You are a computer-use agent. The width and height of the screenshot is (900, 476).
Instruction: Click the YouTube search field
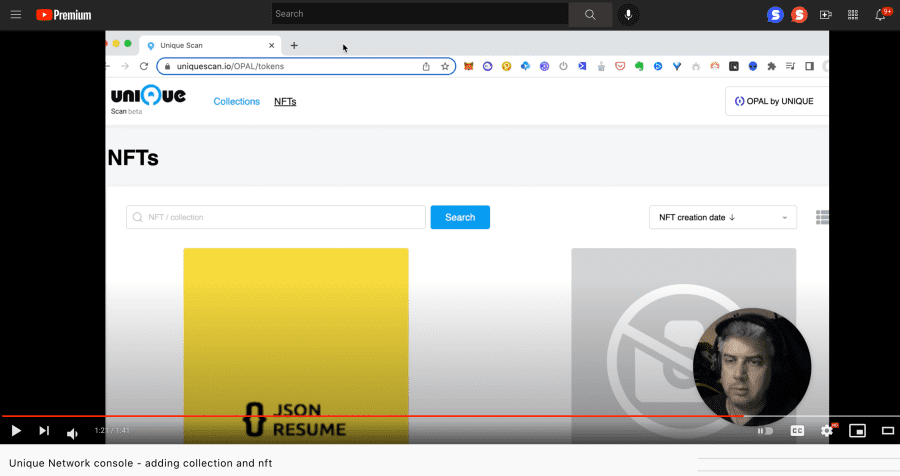tap(420, 14)
